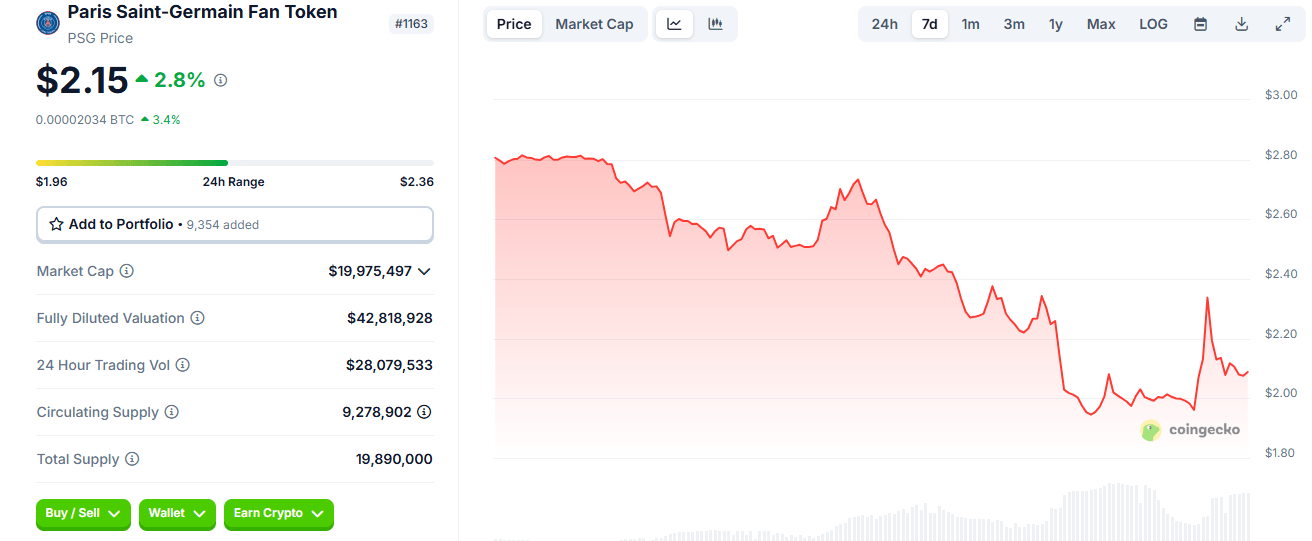Viewport: 1312px width, 541px height.
Task: Download the chart data
Action: pyautogui.click(x=1241, y=24)
